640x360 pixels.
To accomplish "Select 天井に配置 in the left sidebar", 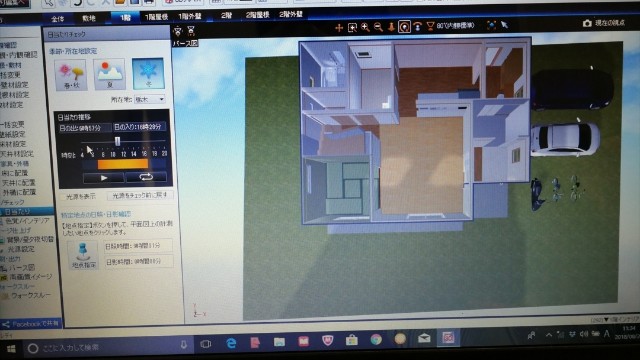I will point(18,182).
